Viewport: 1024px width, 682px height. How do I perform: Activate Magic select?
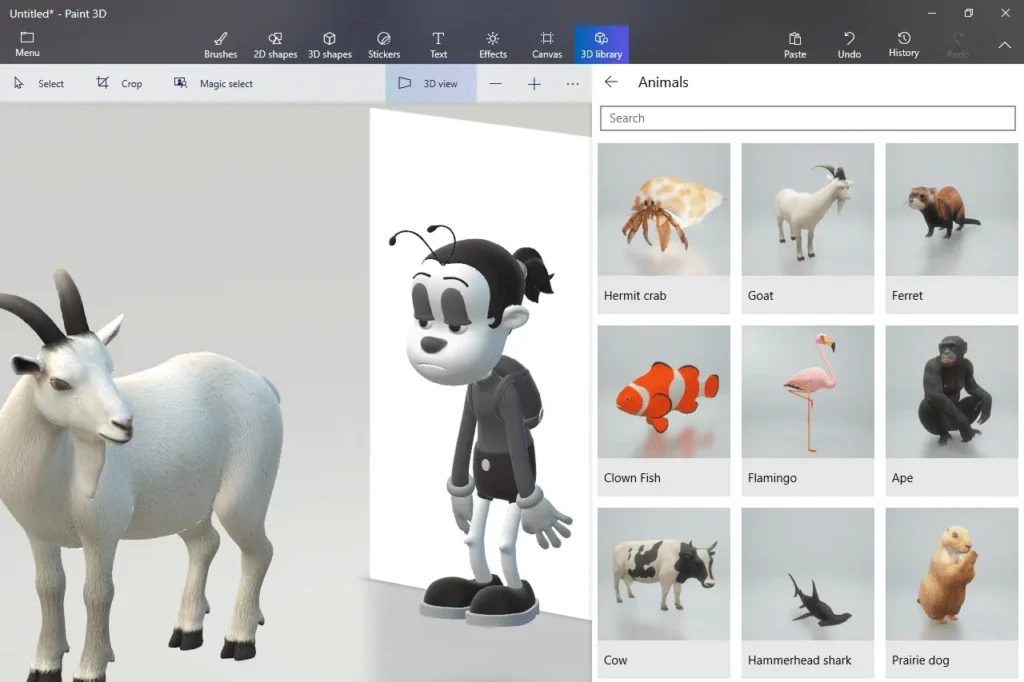click(x=213, y=84)
